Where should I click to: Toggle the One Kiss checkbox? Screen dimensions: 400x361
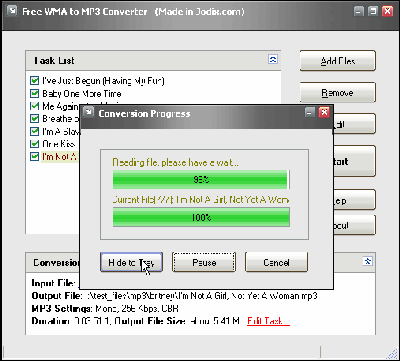34,144
